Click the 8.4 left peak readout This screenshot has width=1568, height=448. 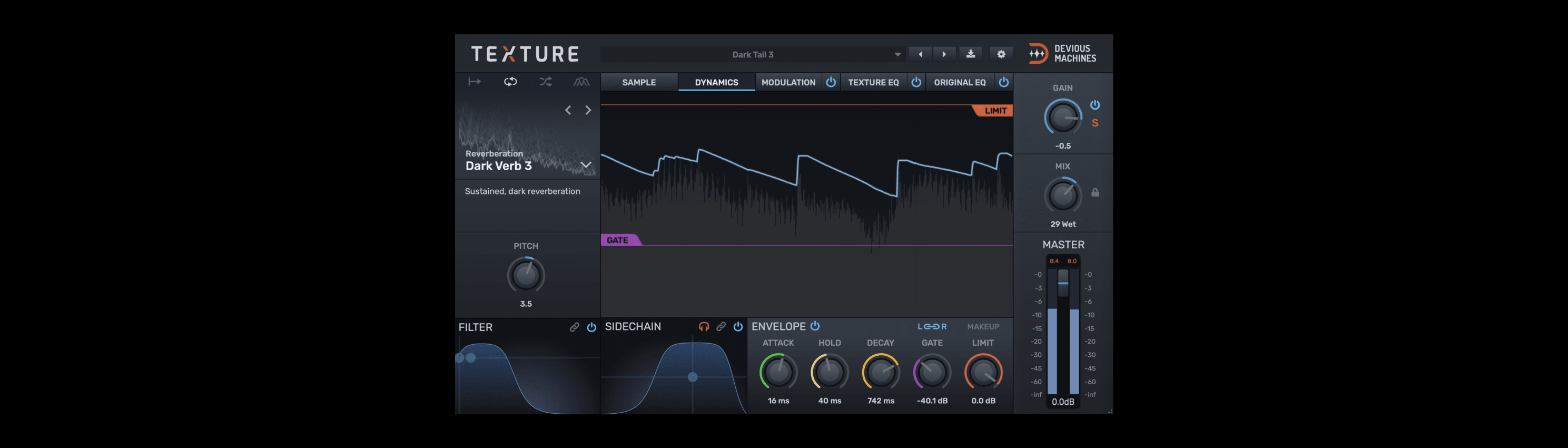pyautogui.click(x=1053, y=261)
